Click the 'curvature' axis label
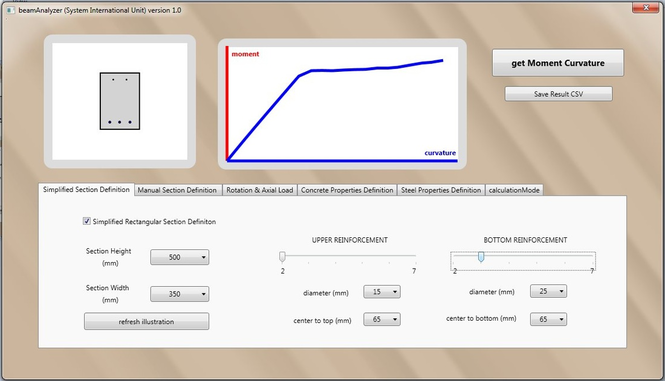 [440, 153]
